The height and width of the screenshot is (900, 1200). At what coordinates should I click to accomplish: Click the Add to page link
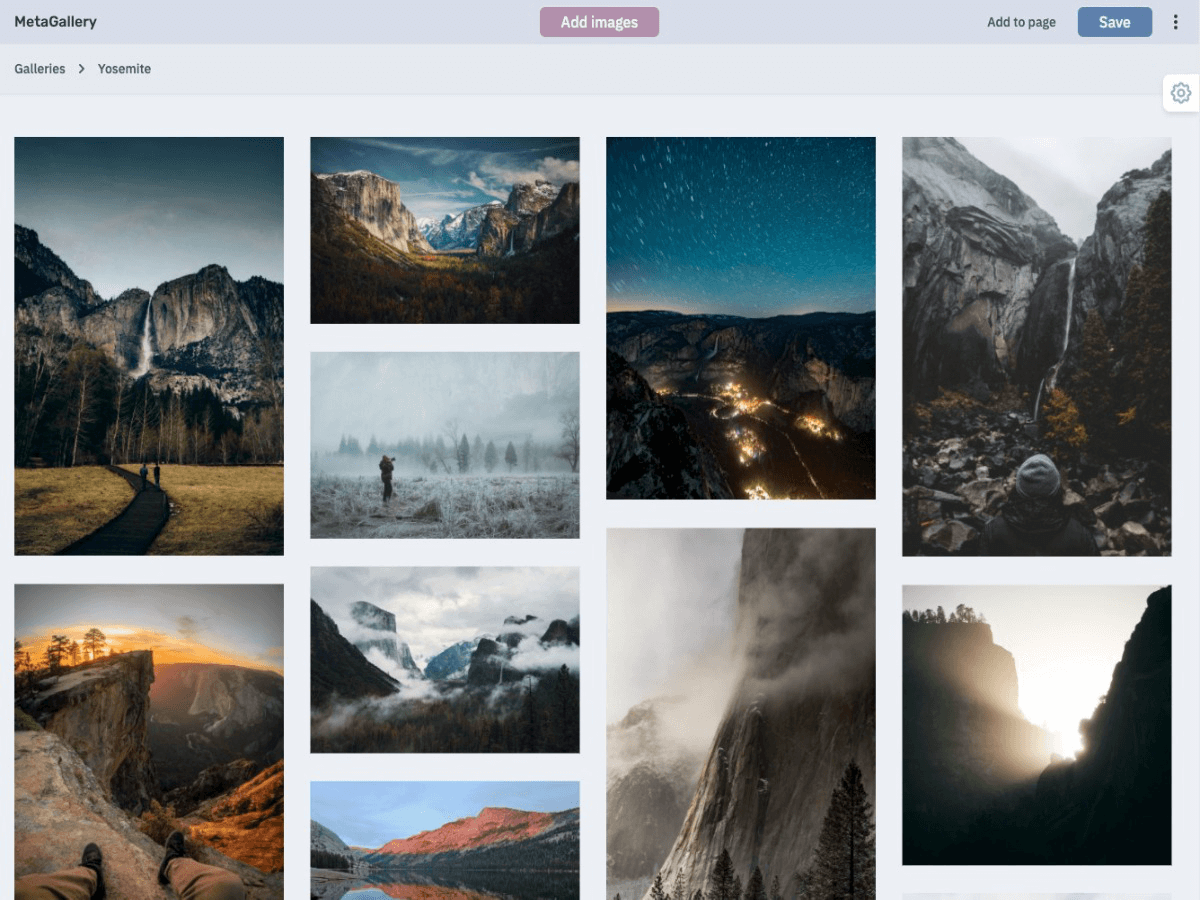coord(1021,22)
